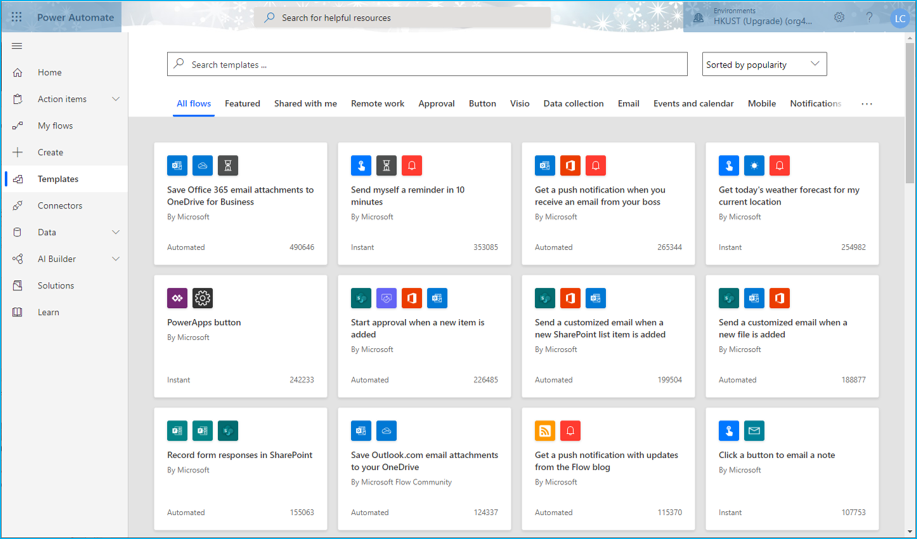Click the My flows icon
The image size is (917, 539).
tap(18, 126)
